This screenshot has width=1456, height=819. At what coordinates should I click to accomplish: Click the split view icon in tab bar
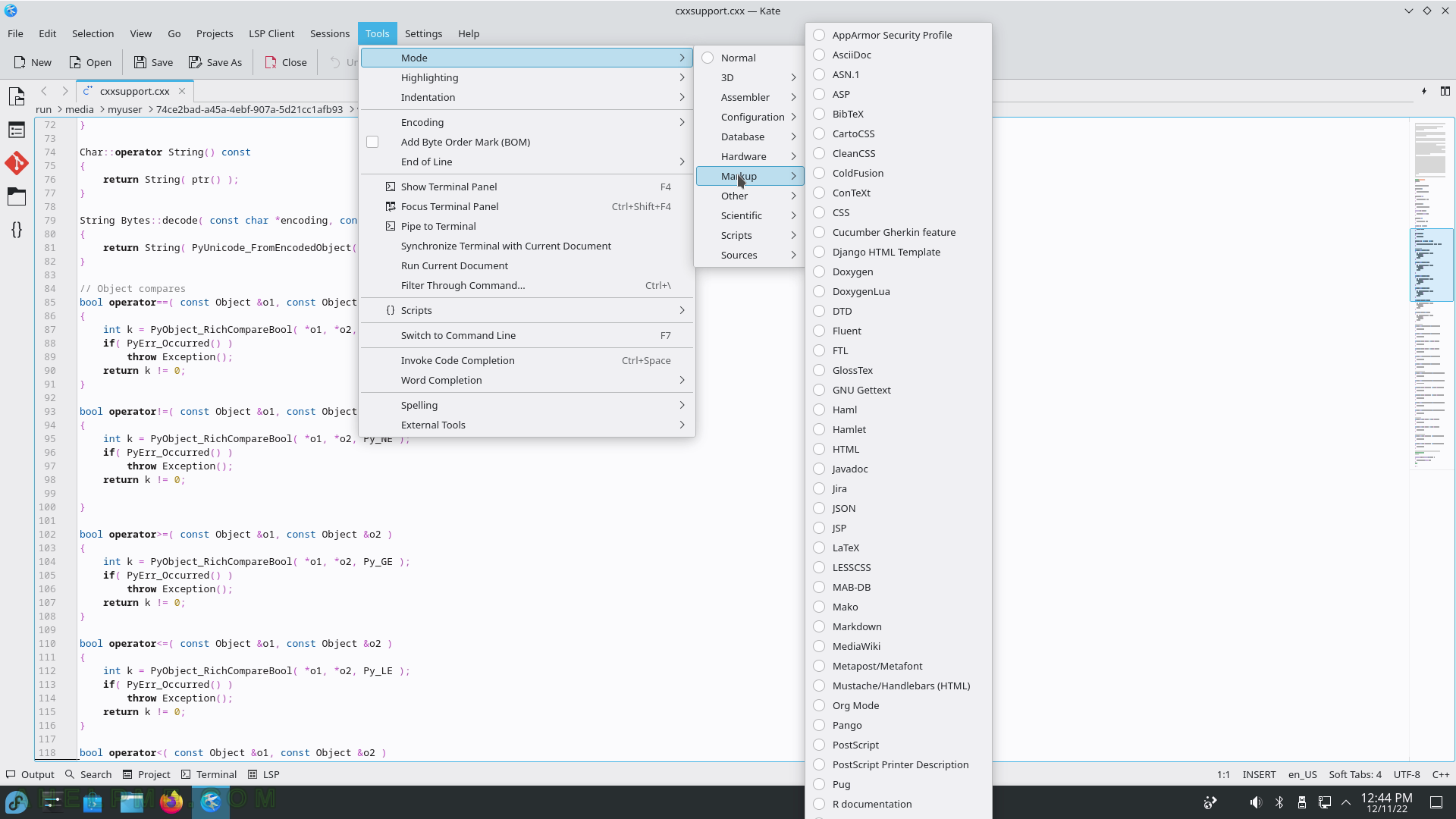point(1445,91)
